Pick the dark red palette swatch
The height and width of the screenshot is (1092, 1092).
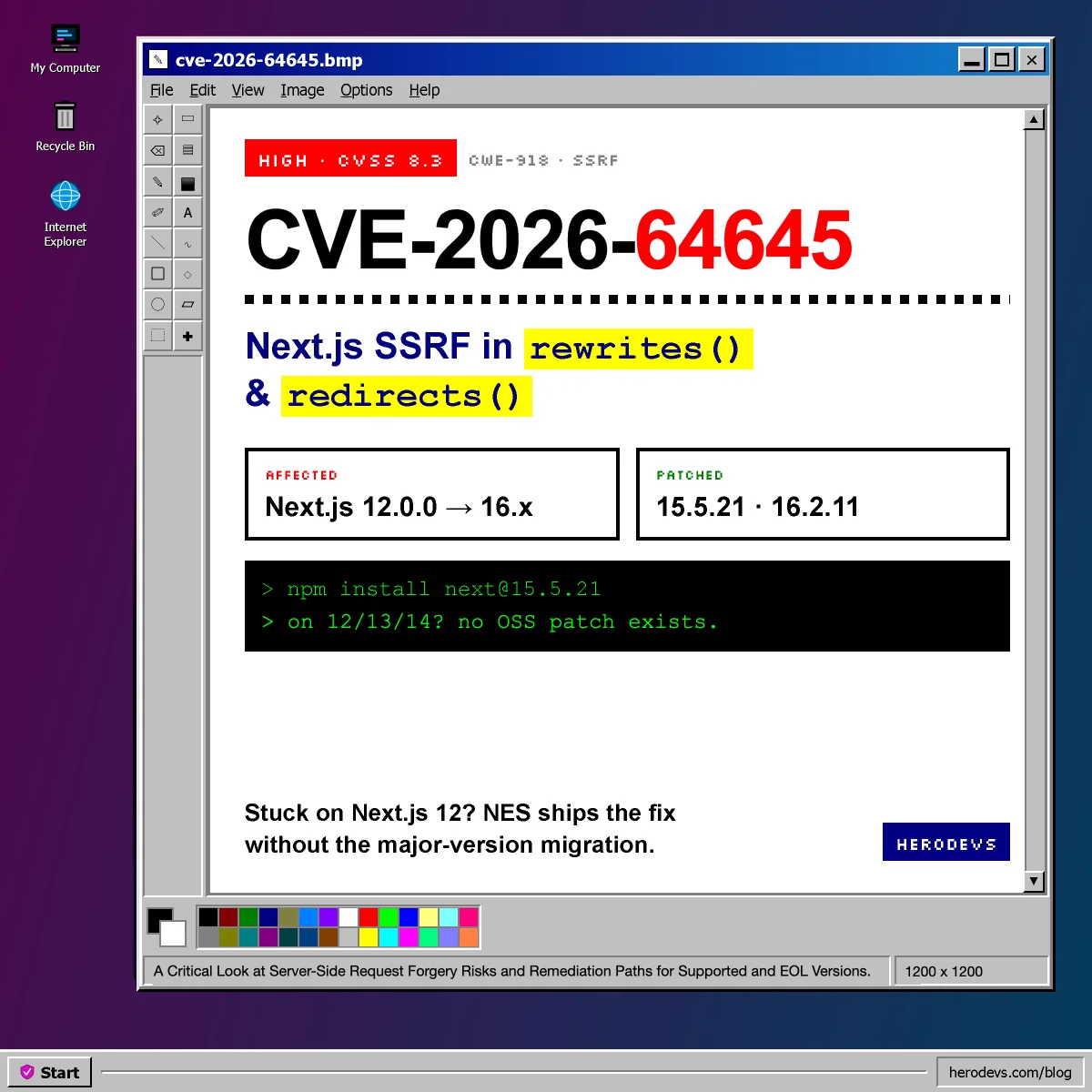(x=228, y=917)
